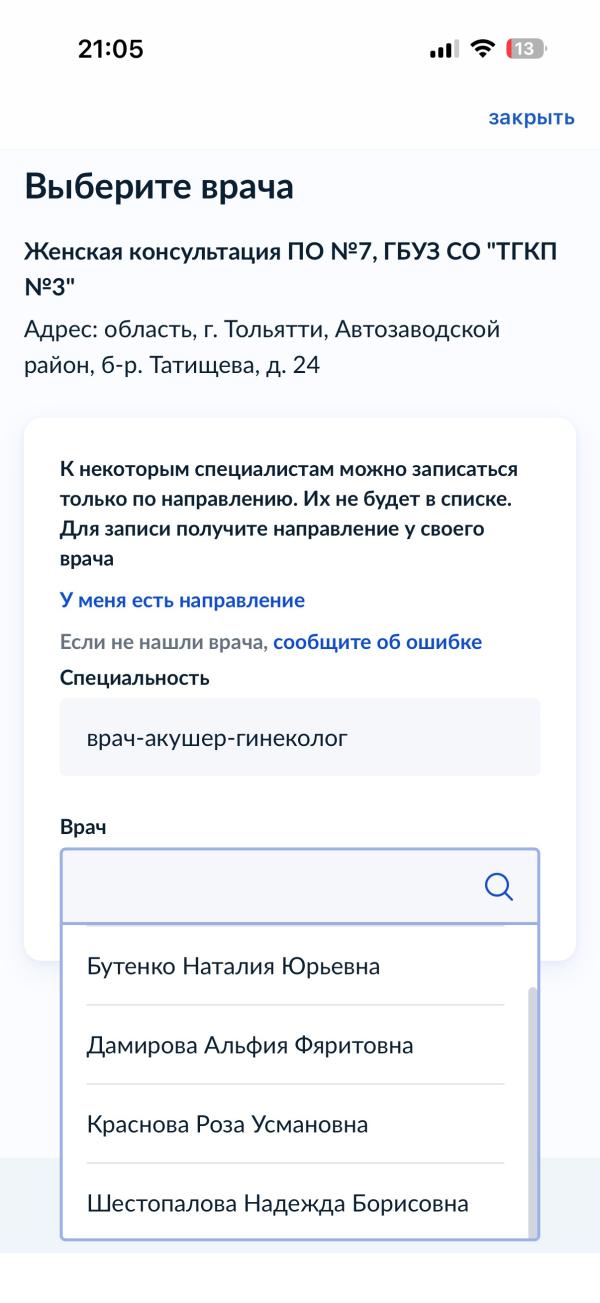Click the doctor list scrollbar
Image resolution: width=600 pixels, height=1303 pixels.
(x=532, y=1100)
